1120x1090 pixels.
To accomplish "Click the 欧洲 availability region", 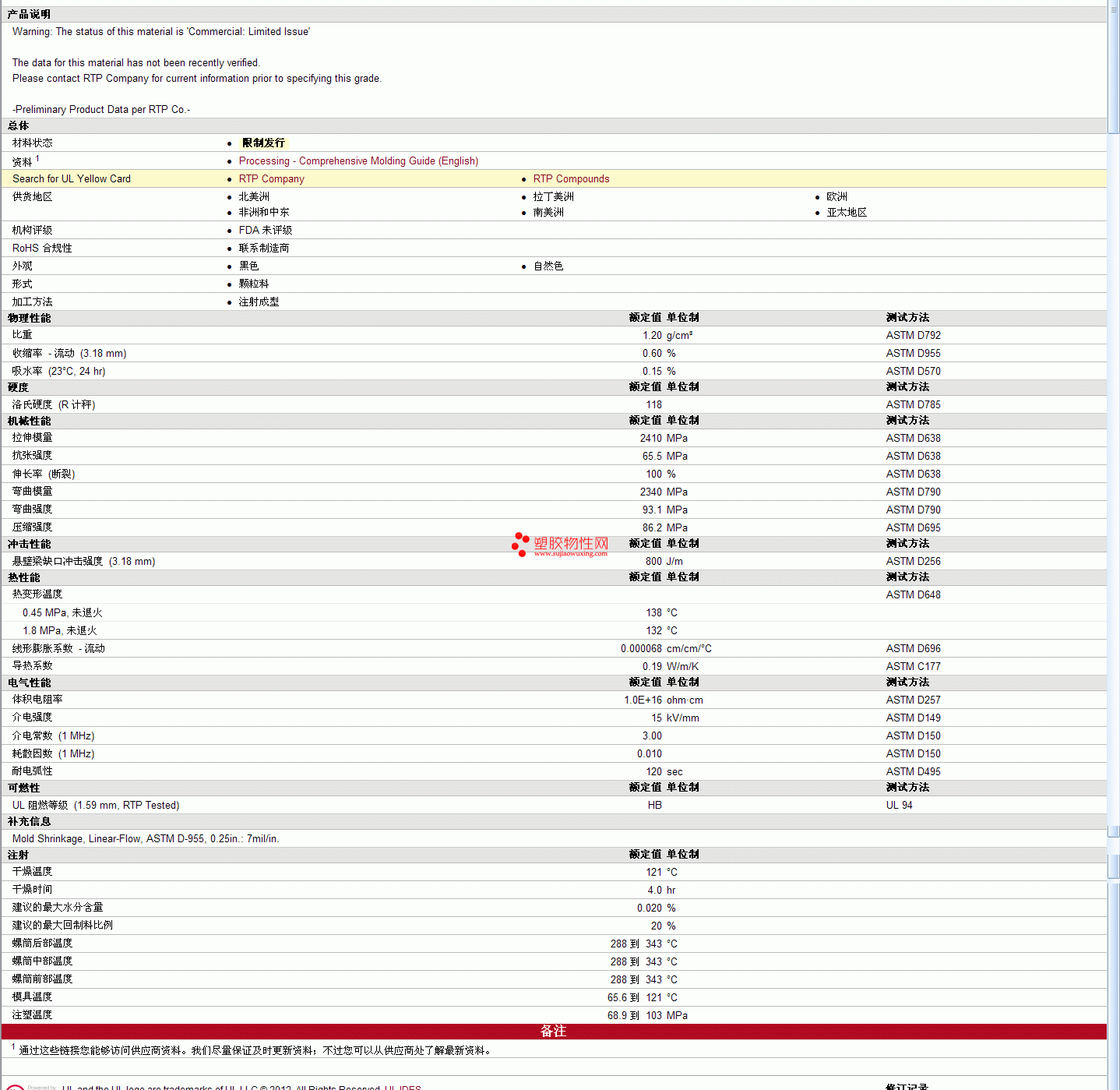I will [x=837, y=197].
